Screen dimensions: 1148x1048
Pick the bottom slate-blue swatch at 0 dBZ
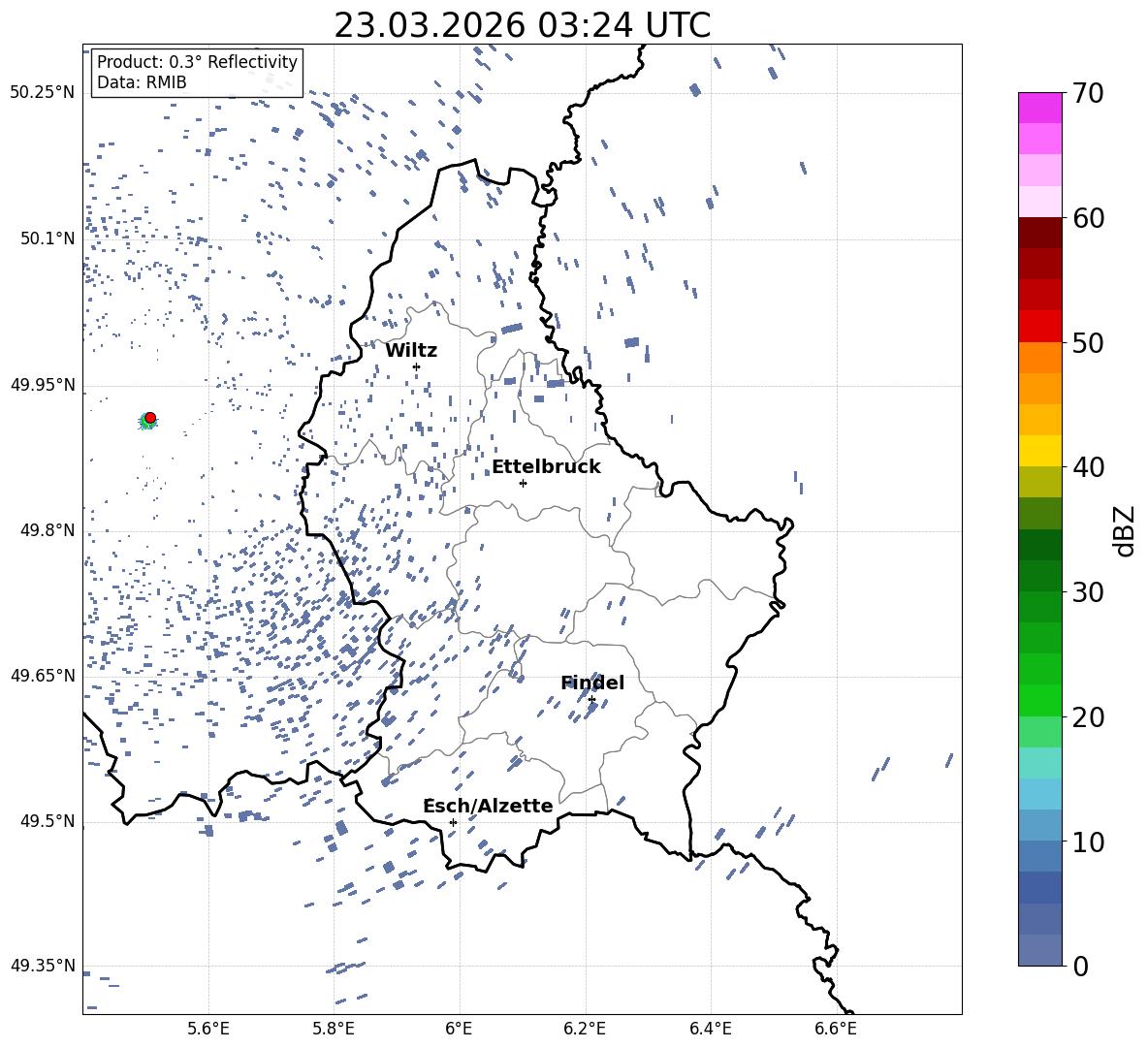pyautogui.click(x=1040, y=950)
